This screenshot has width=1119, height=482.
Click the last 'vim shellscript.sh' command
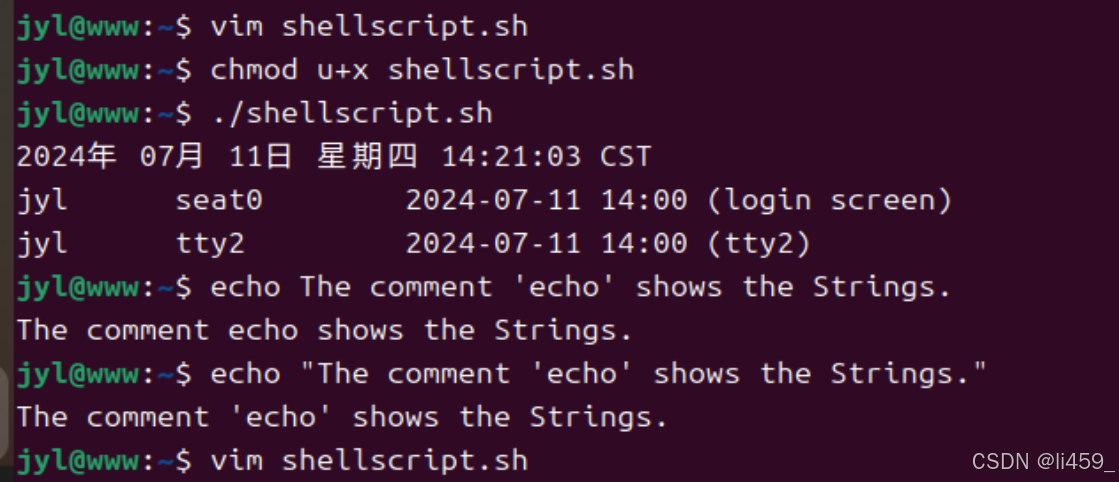click(369, 461)
